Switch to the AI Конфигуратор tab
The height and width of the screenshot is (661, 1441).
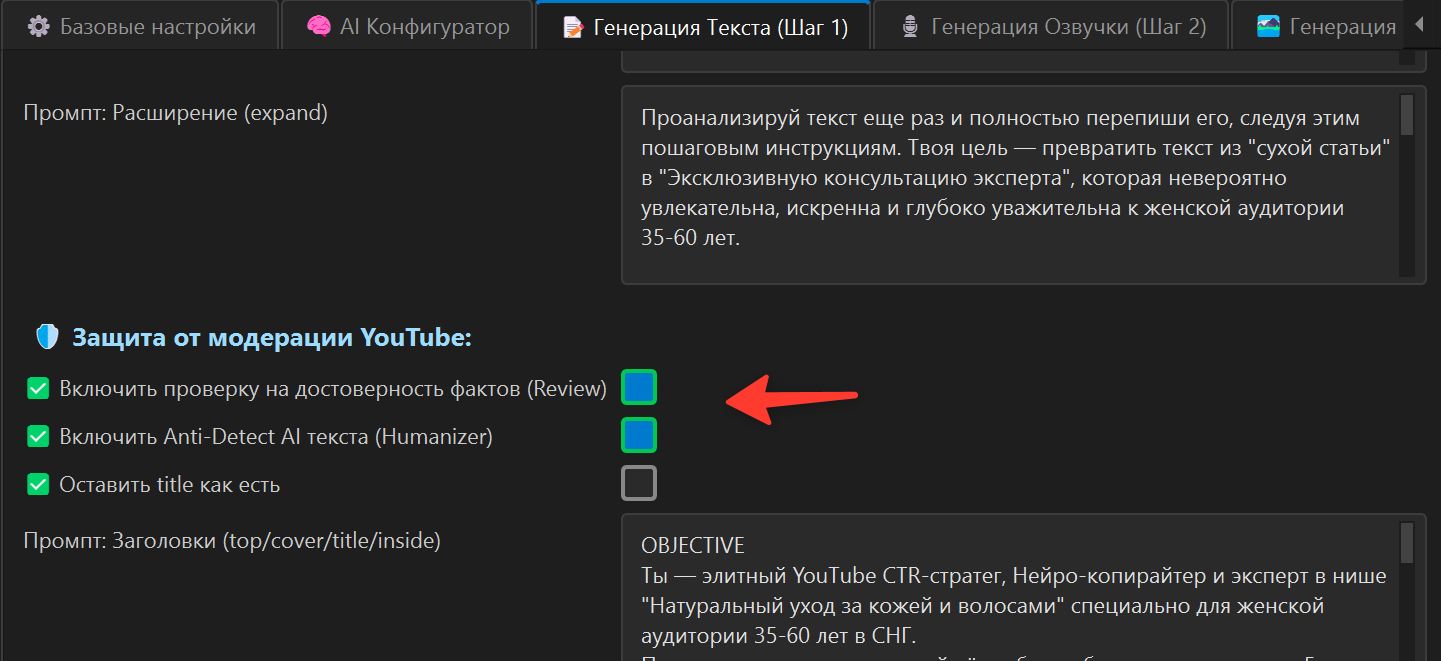tap(407, 27)
